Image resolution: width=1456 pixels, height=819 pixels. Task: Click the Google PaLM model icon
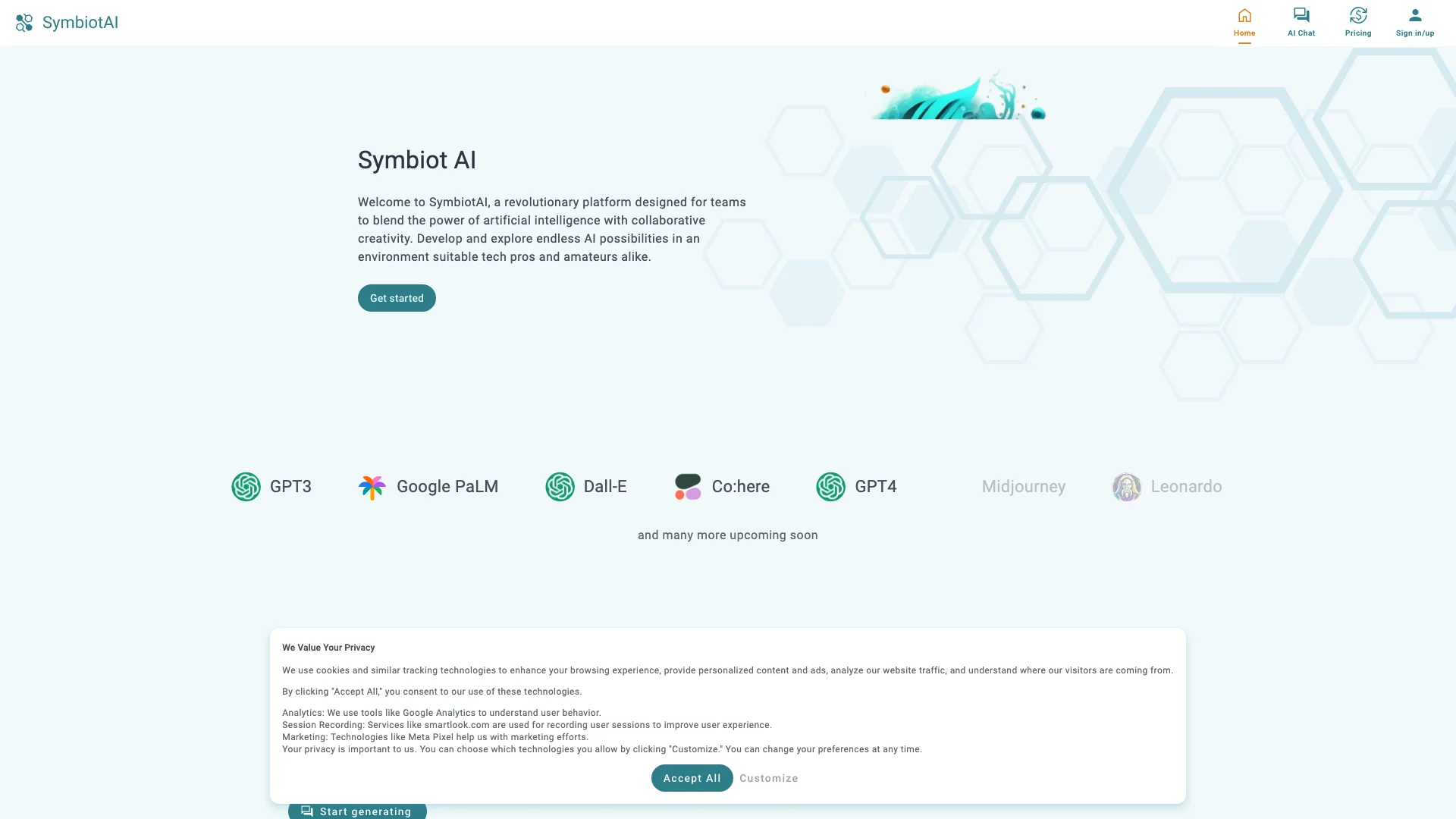(373, 487)
